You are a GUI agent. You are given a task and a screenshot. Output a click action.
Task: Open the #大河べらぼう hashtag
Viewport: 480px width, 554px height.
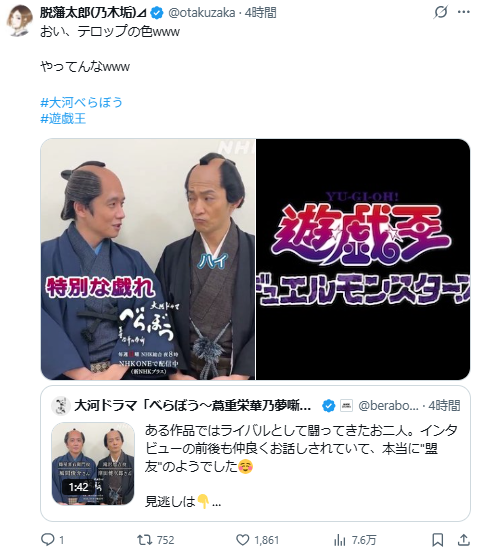point(82,102)
